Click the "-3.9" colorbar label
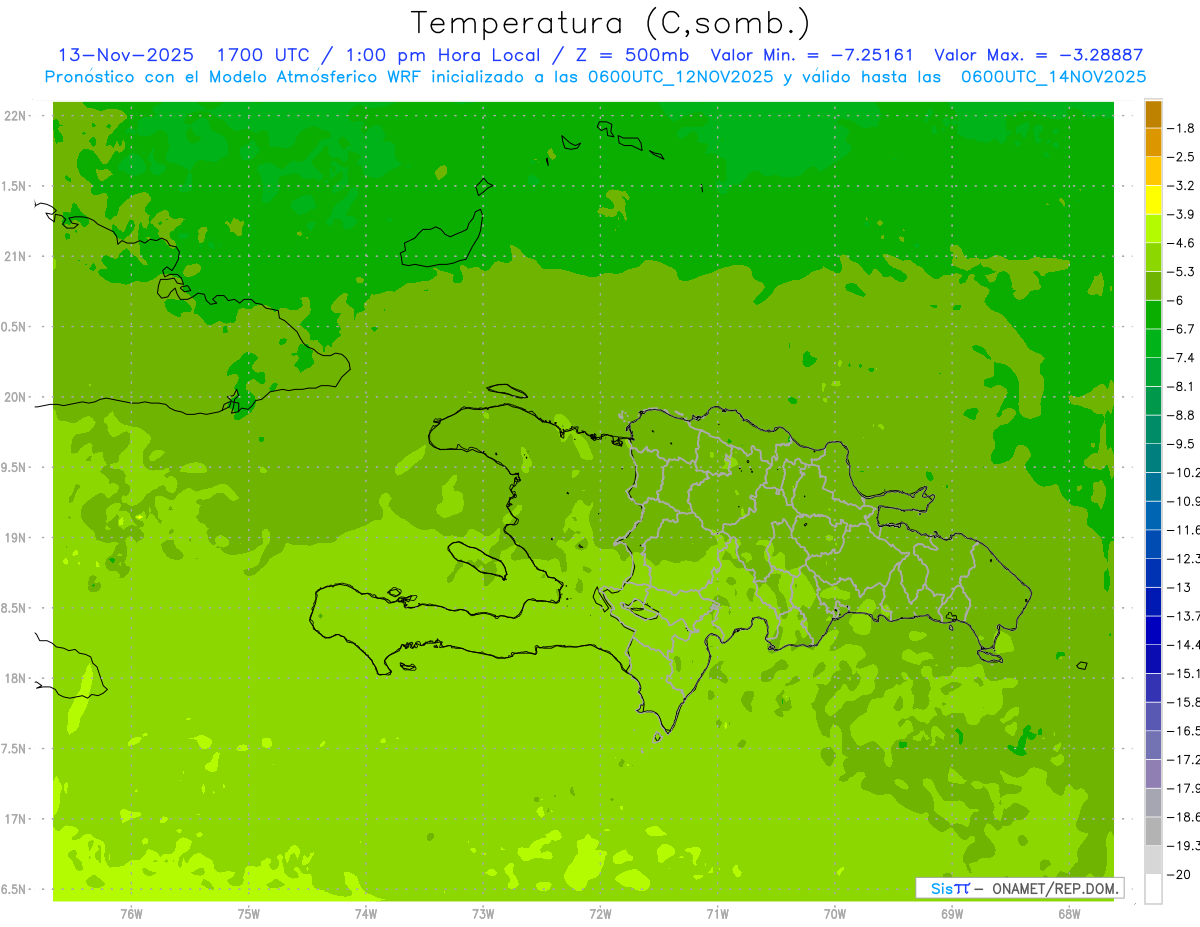The width and height of the screenshot is (1200, 927). pyautogui.click(x=1180, y=214)
